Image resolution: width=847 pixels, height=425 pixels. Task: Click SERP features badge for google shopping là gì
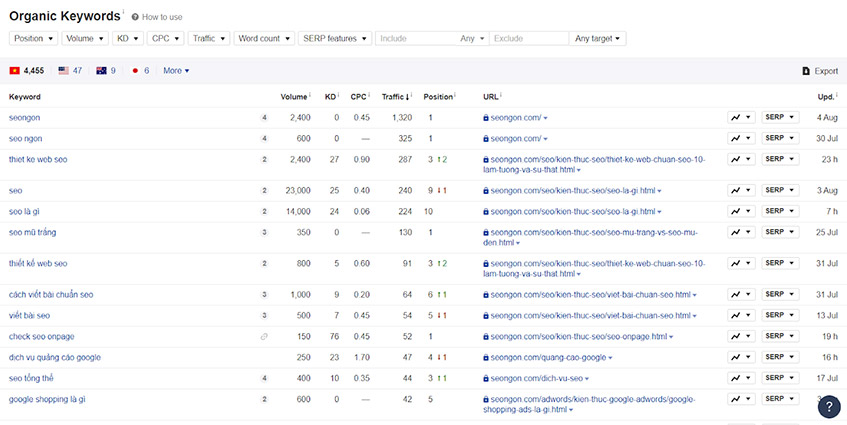tap(264, 400)
